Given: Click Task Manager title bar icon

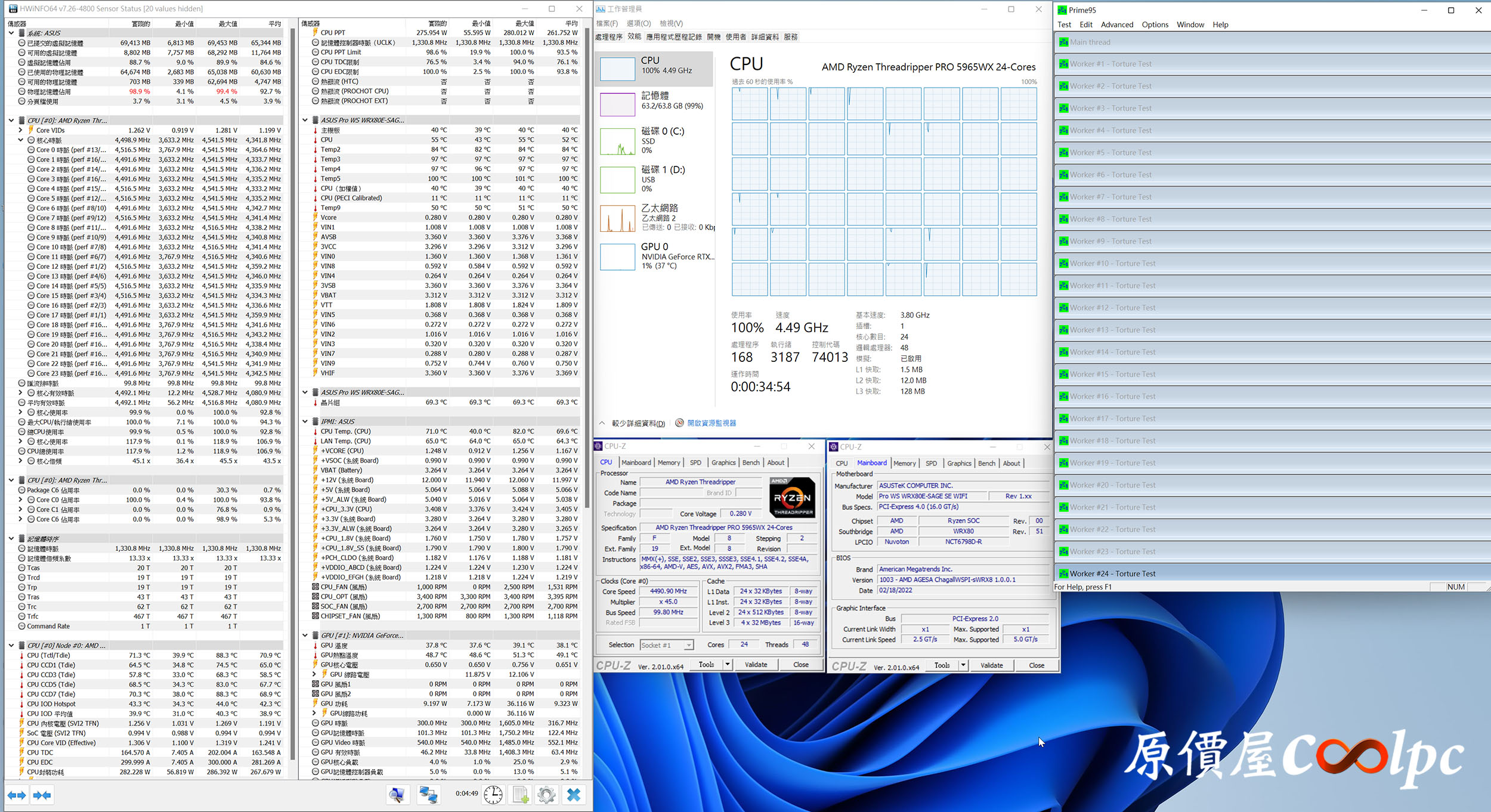Looking at the screenshot, I should pos(601,9).
